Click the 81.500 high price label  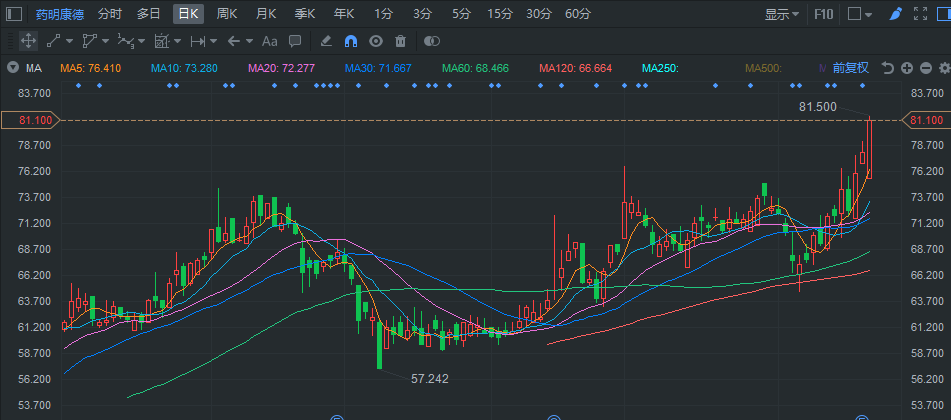[x=818, y=107]
